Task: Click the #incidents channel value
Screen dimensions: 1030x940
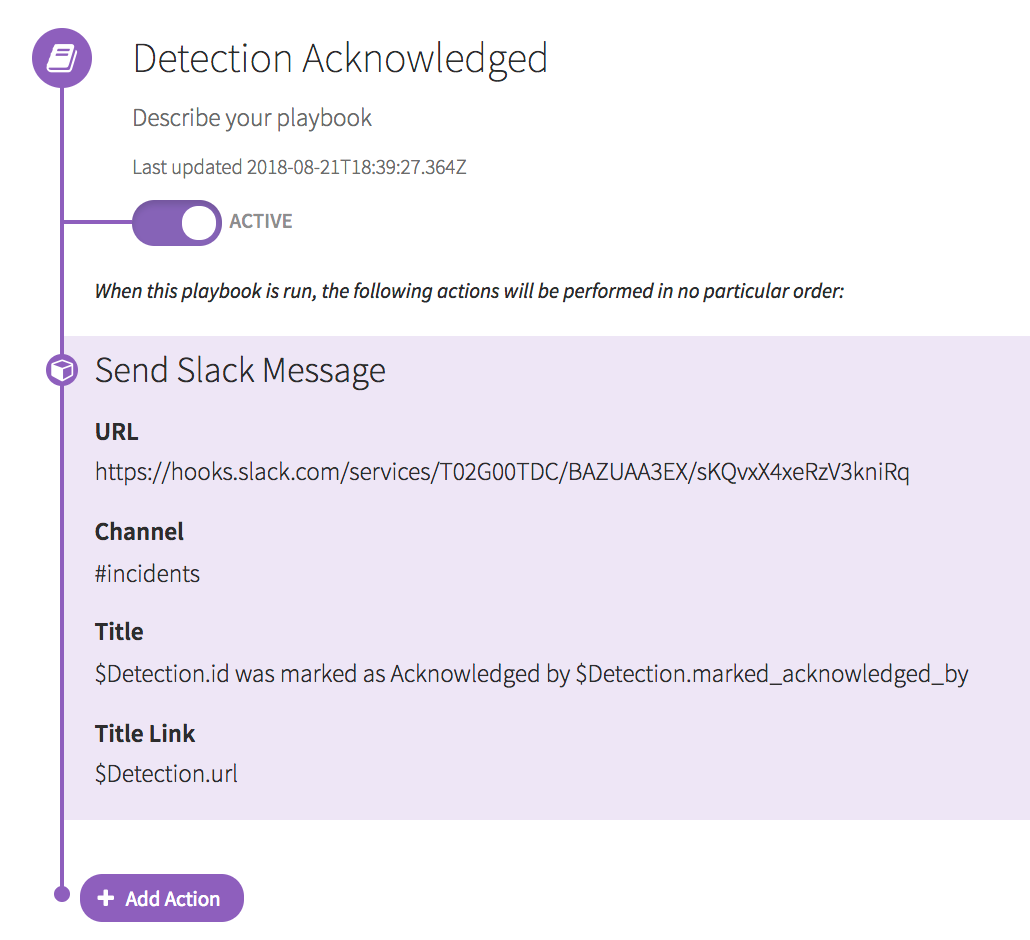Action: click(147, 574)
